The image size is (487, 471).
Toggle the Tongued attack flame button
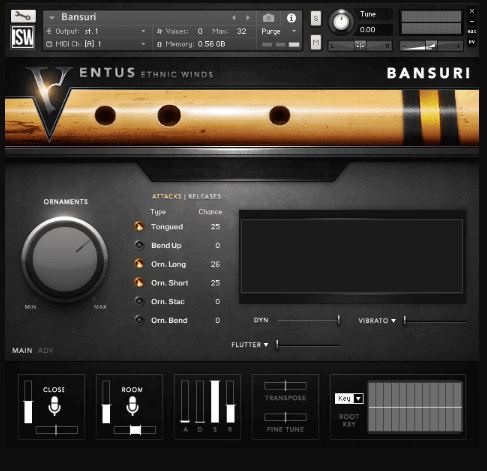[x=139, y=226]
